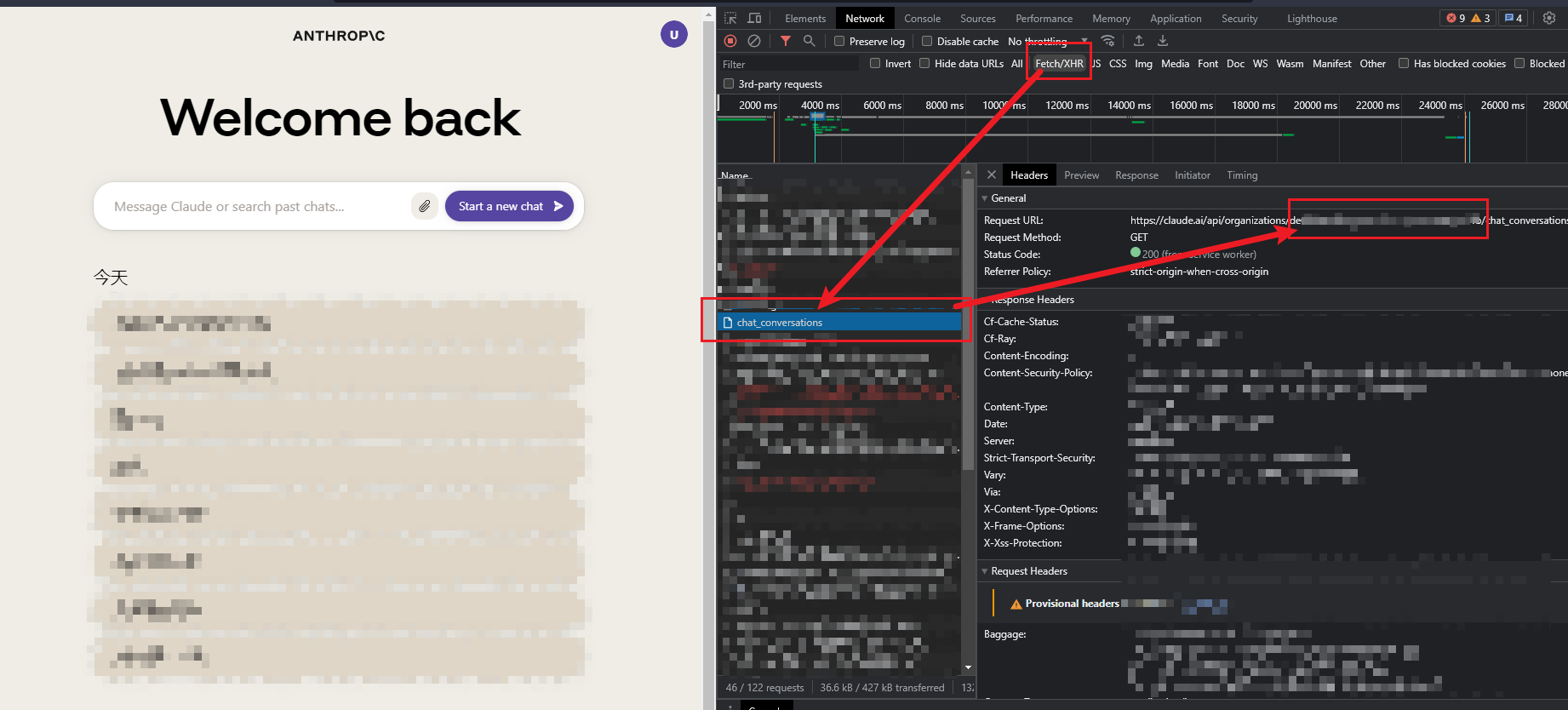This screenshot has width=1568, height=710.
Task: Open the Sources tab
Action: (977, 18)
